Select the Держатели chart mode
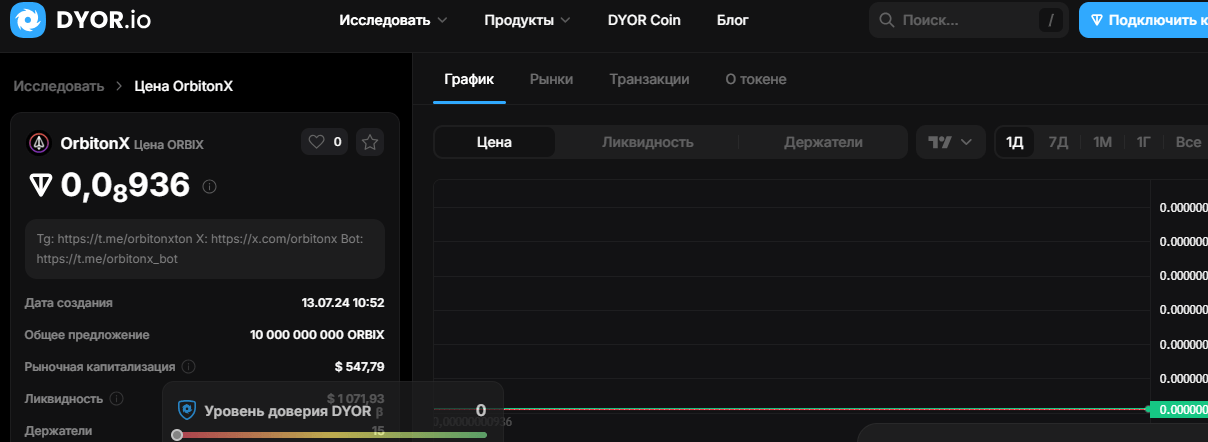1208x442 pixels. [823, 142]
